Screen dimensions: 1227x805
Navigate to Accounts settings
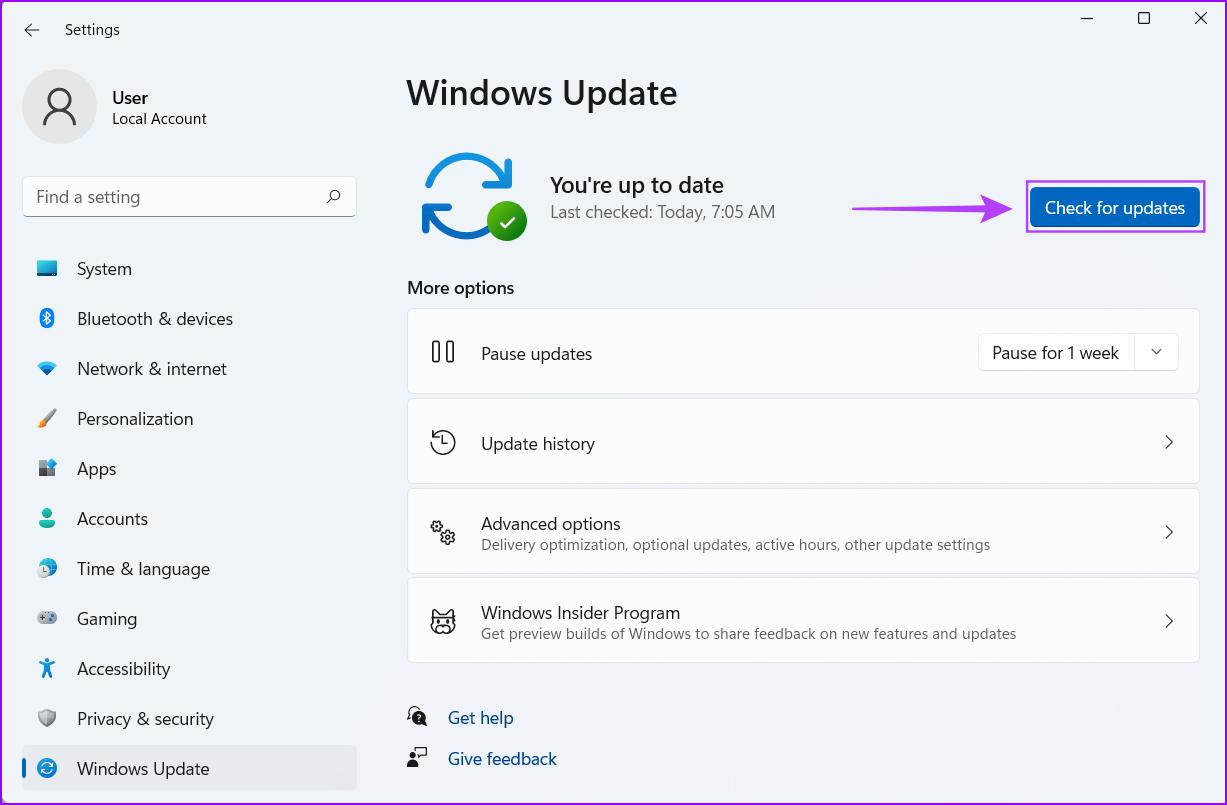click(x=189, y=519)
